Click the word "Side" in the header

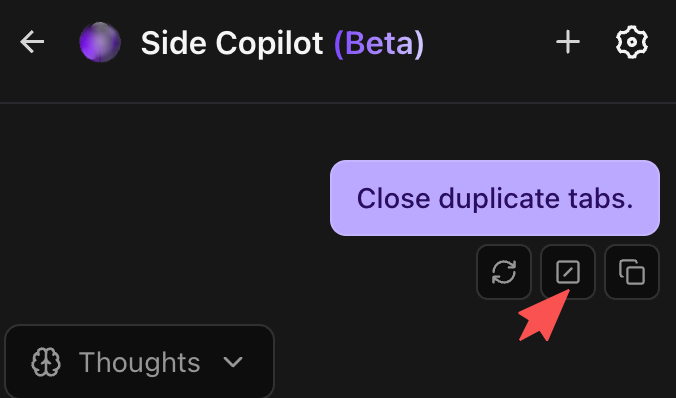pyautogui.click(x=174, y=43)
